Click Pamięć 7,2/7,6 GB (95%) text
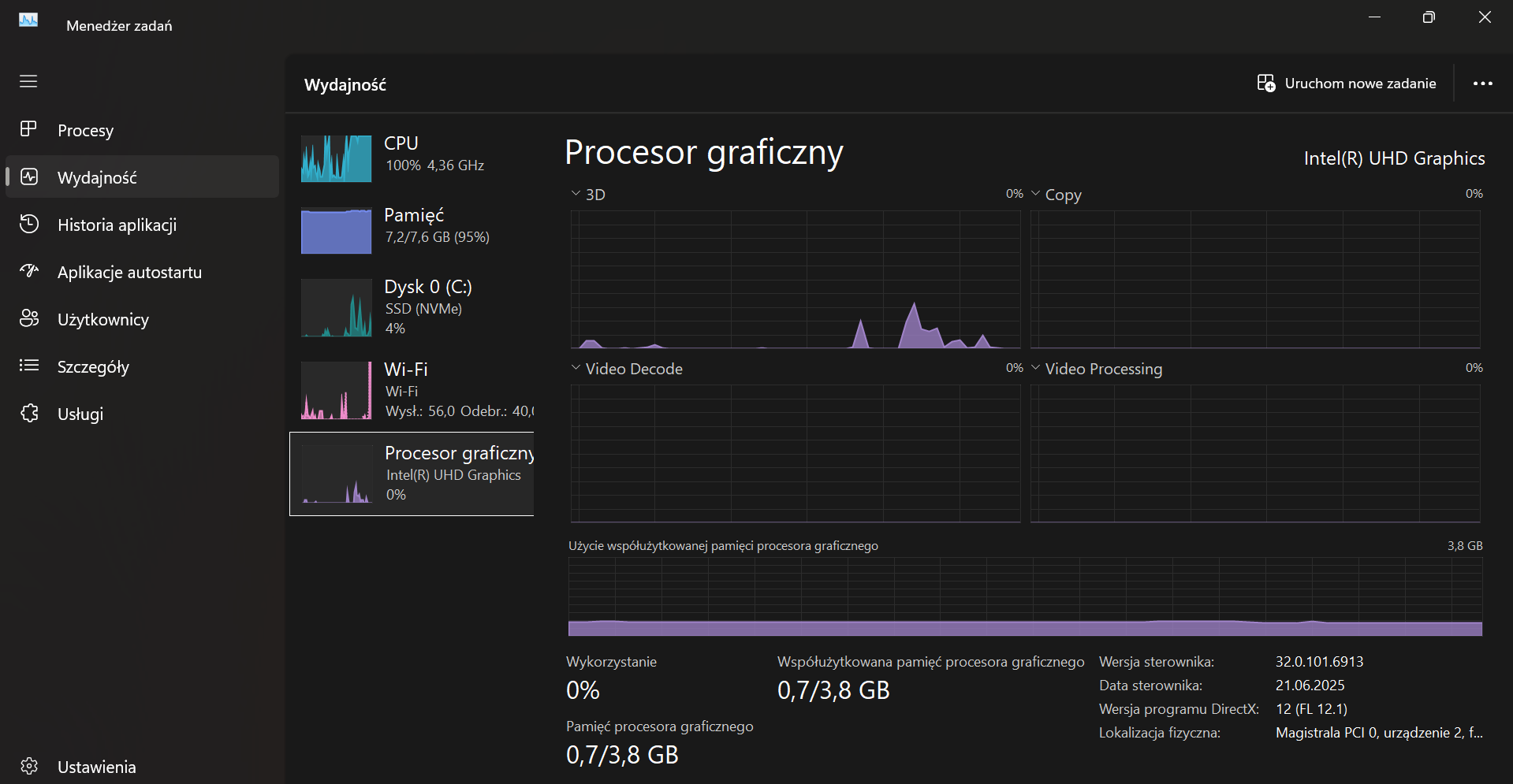 [x=438, y=237]
